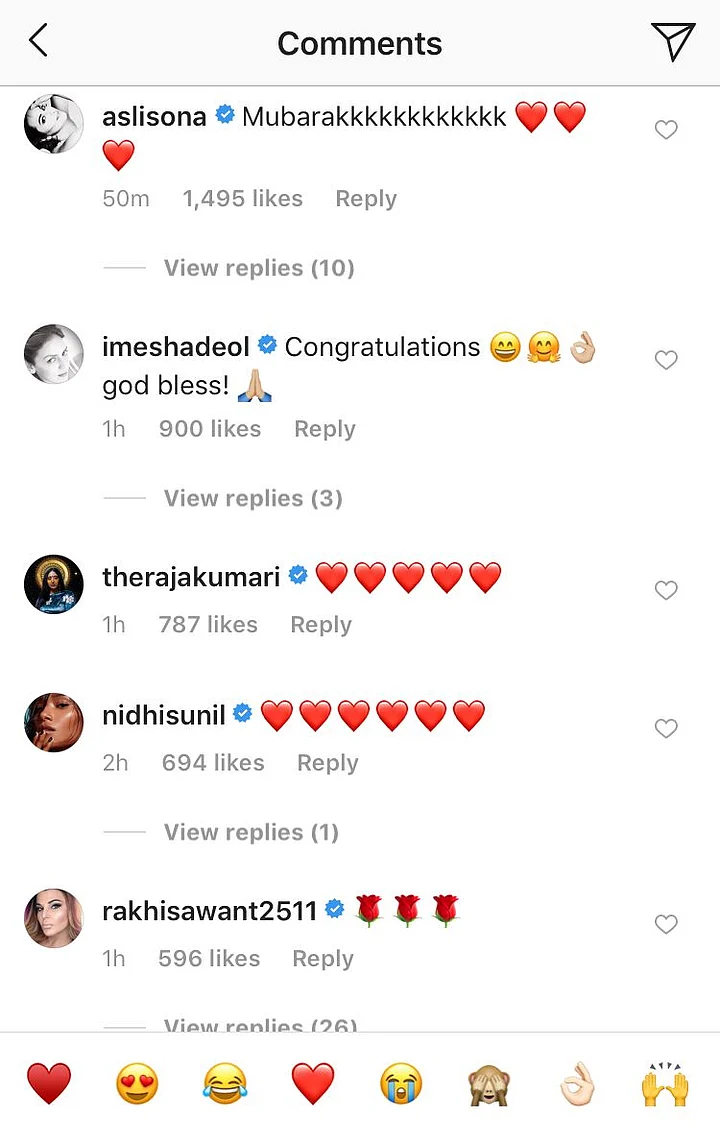The image size is (720, 1141).
Task: Expand View replies (10) under aslisona
Action: [x=259, y=268]
